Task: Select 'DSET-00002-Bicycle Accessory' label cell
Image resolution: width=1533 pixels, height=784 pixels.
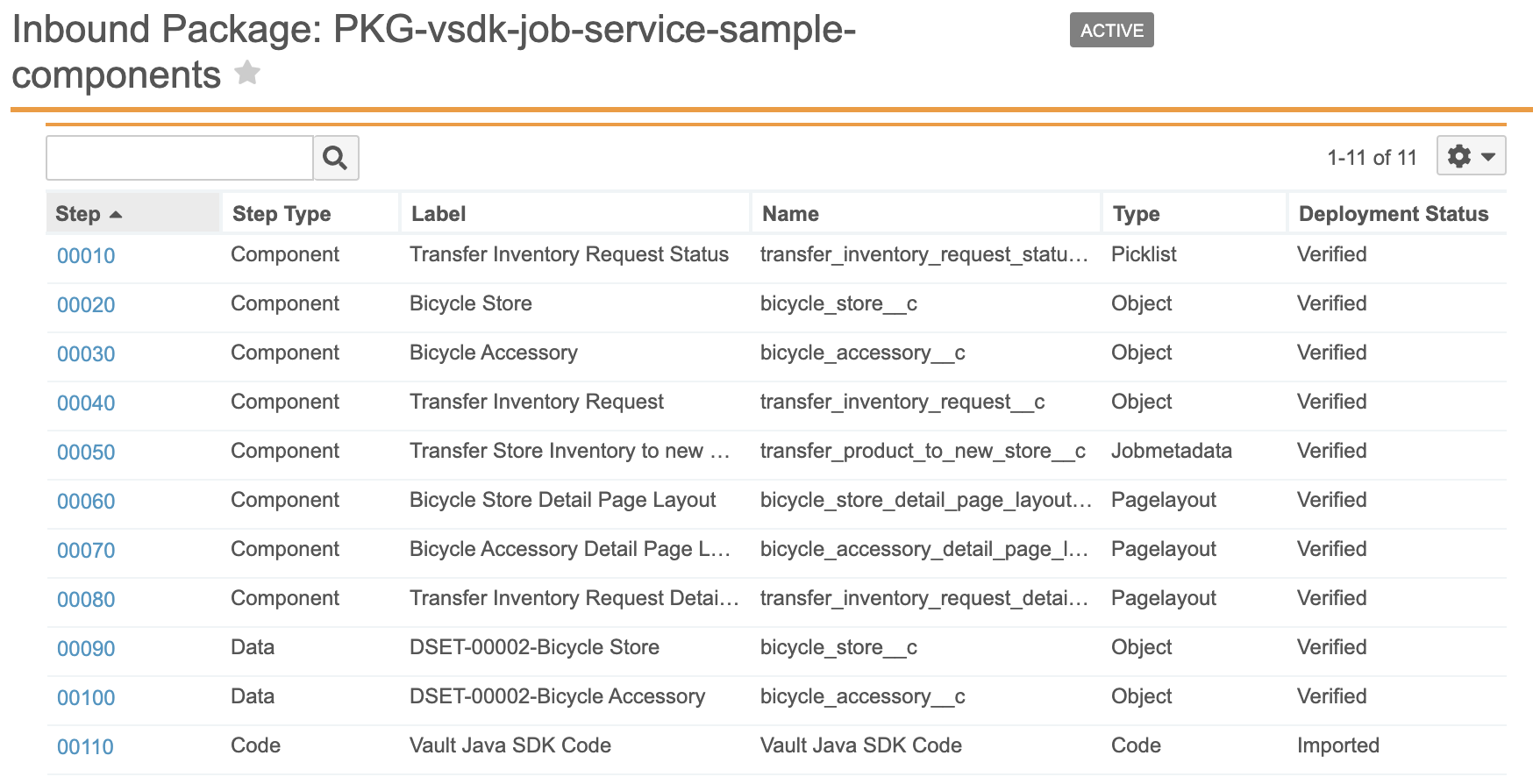Action: click(558, 696)
